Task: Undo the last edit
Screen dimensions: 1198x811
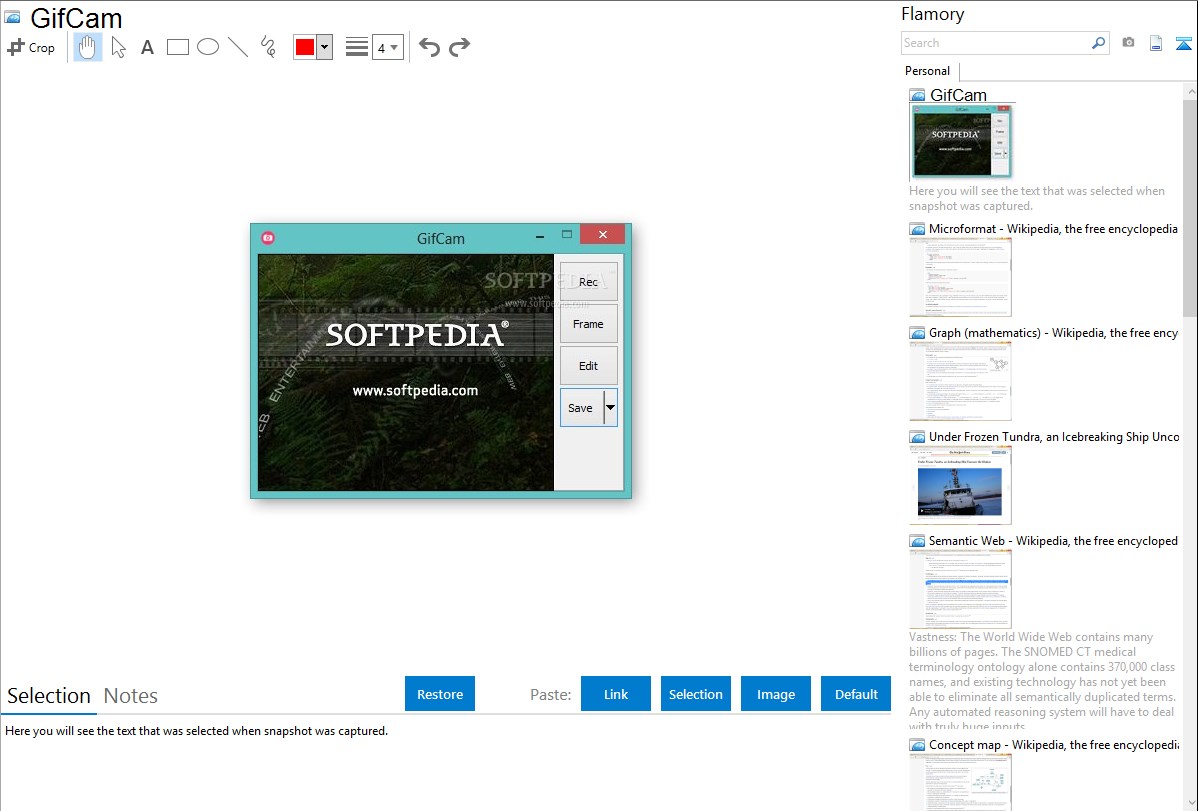Action: point(429,47)
